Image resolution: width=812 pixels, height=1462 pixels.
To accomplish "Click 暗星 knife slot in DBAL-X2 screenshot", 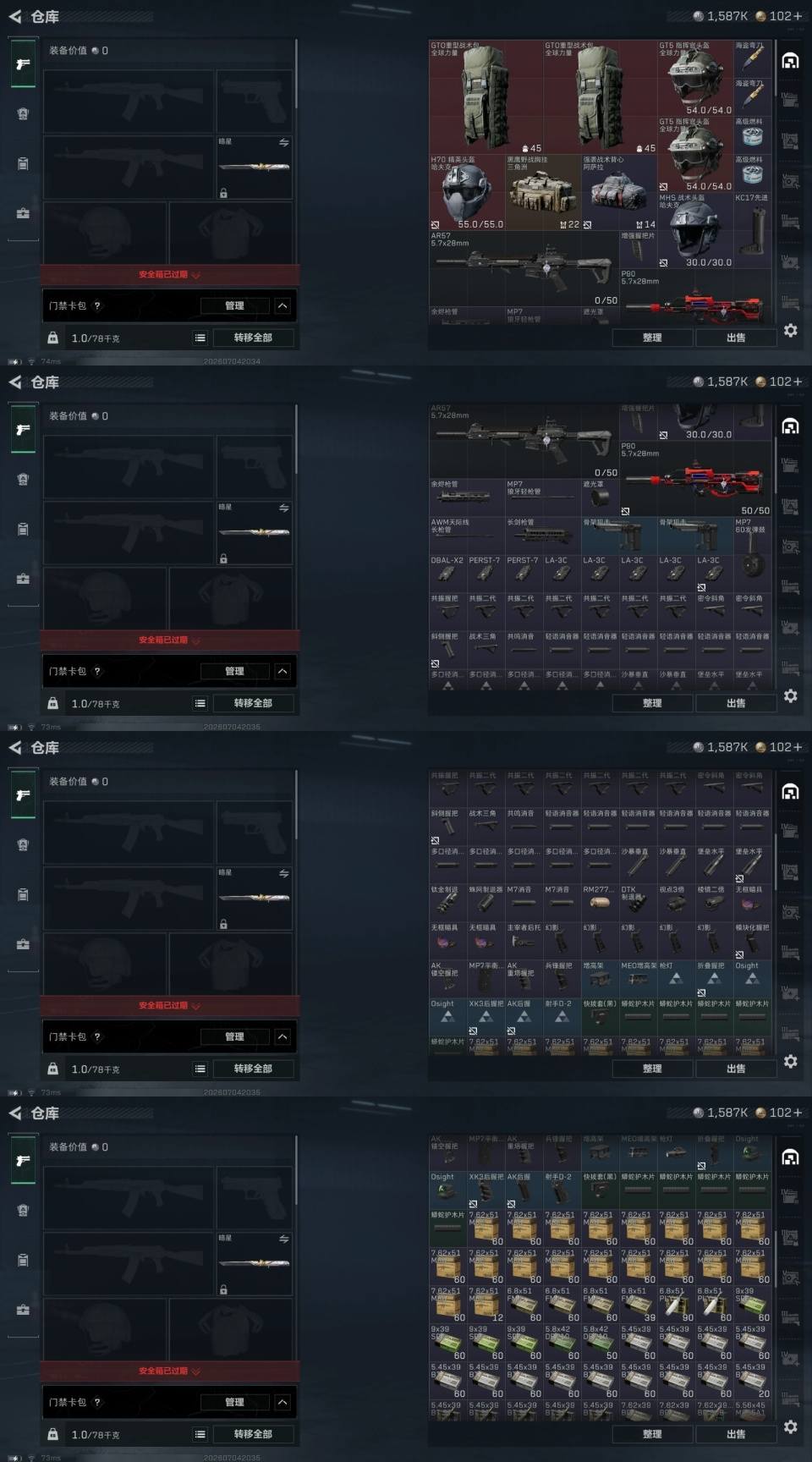I will pos(255,532).
